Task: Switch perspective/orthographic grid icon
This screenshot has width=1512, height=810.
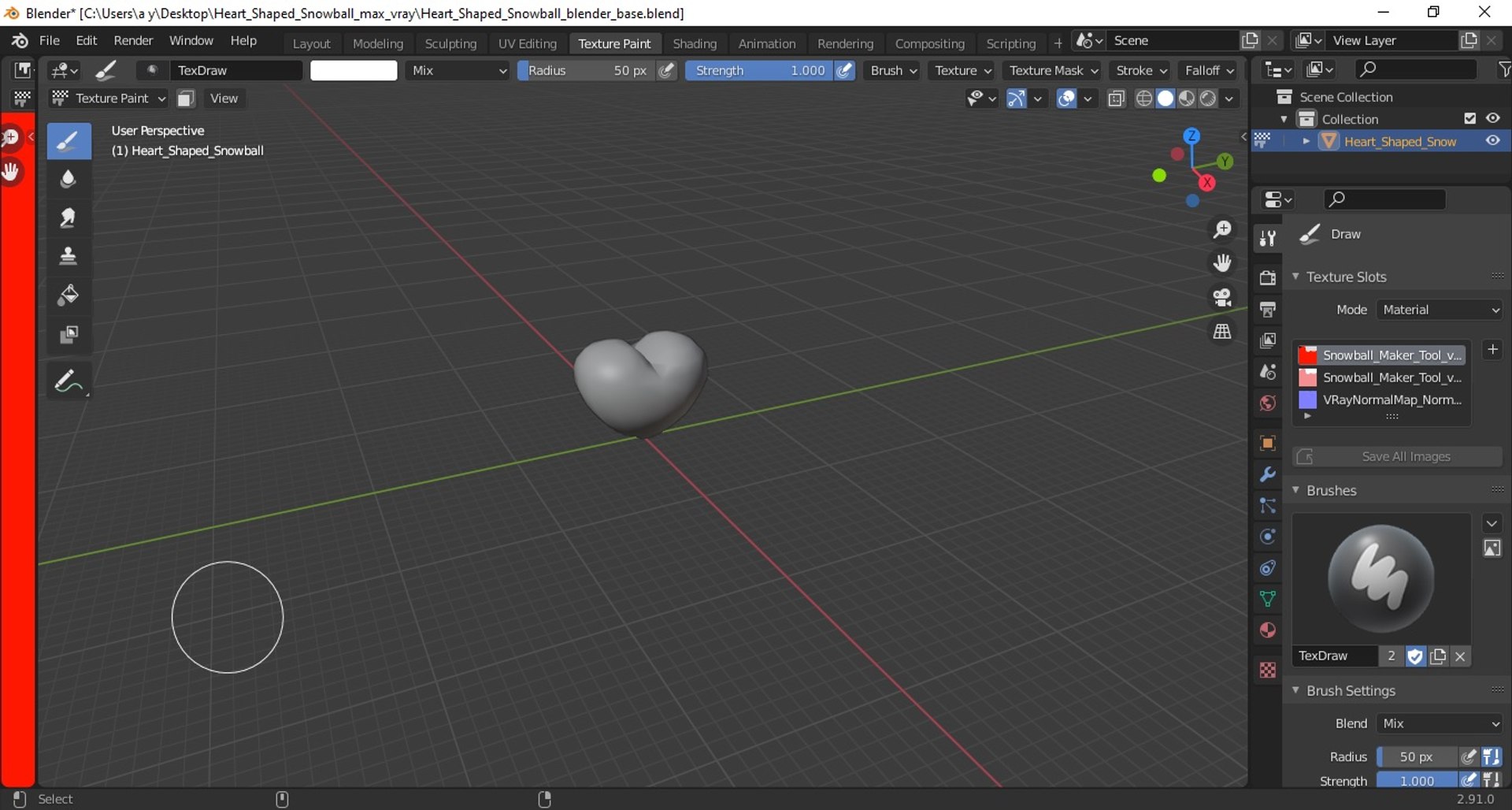Action: 1222,332
